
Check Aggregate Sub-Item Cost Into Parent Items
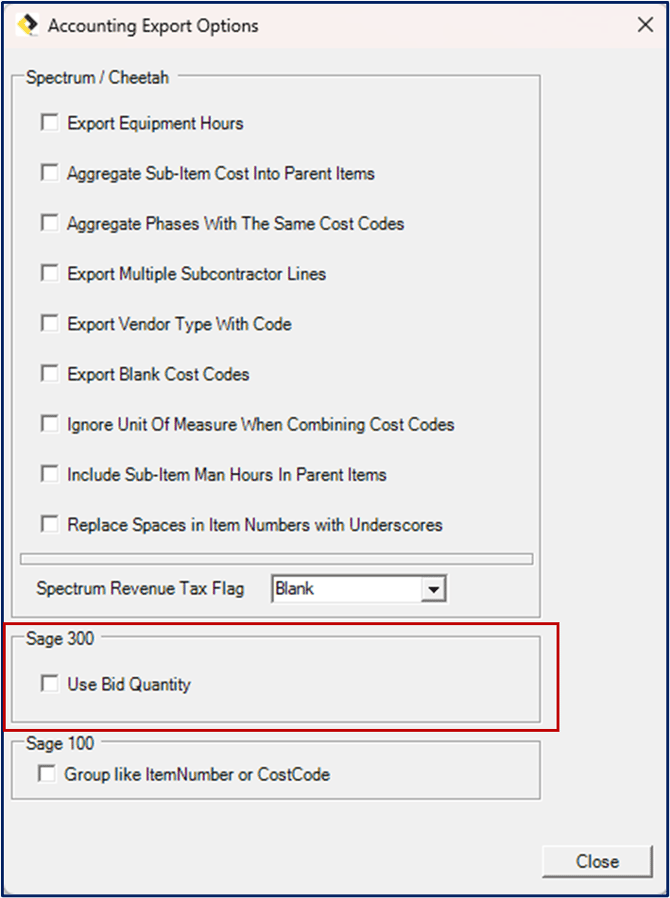coord(49,172)
